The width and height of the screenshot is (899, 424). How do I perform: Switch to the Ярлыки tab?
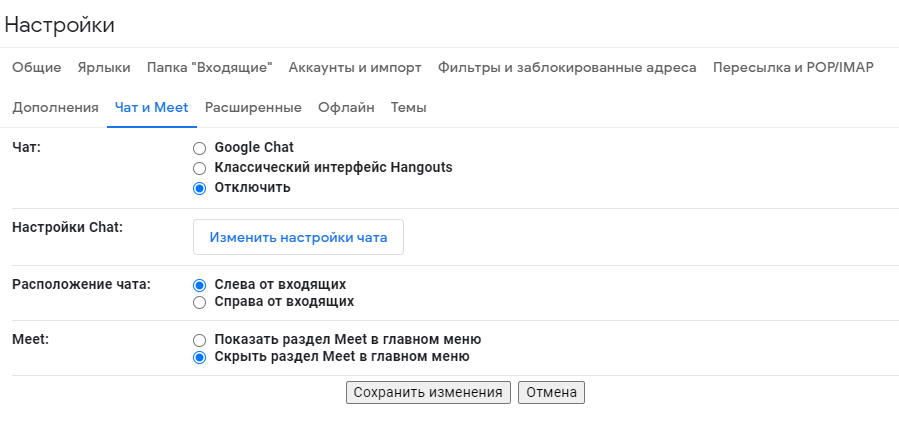tap(104, 68)
